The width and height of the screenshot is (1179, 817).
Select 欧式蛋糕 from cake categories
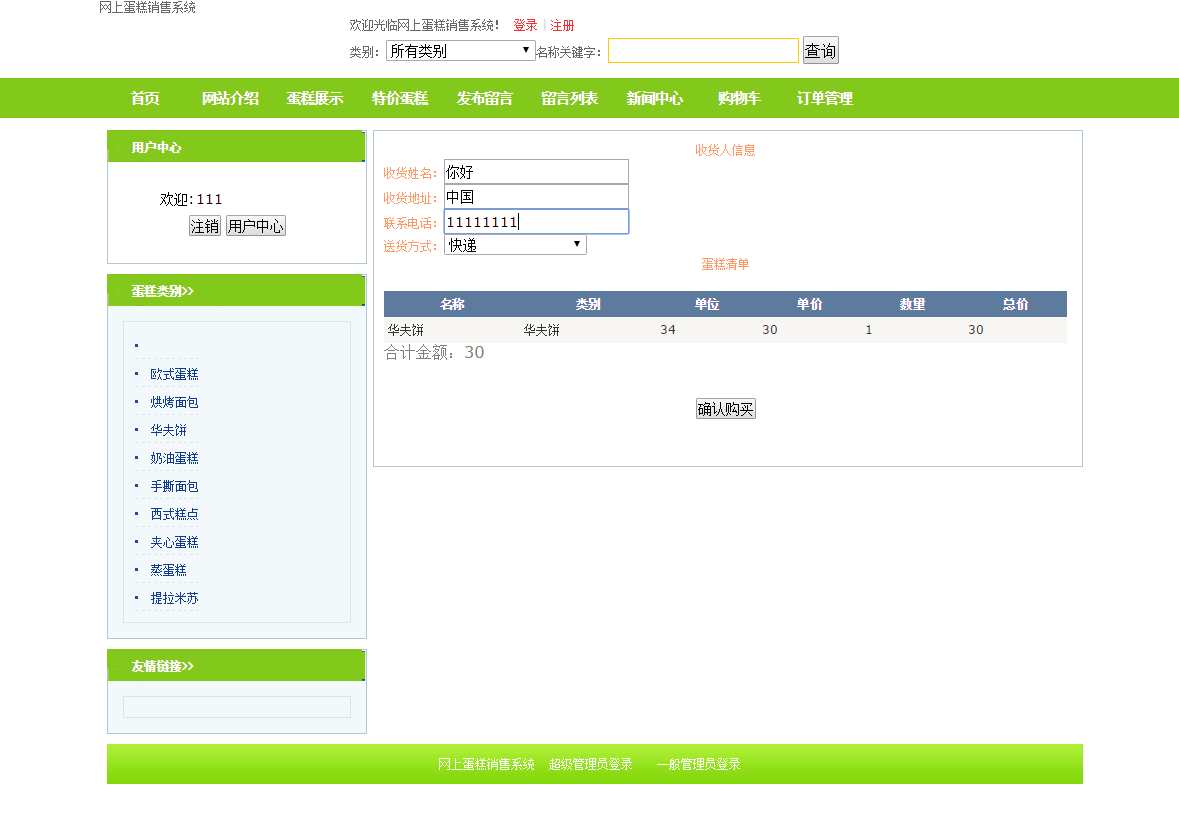click(174, 374)
